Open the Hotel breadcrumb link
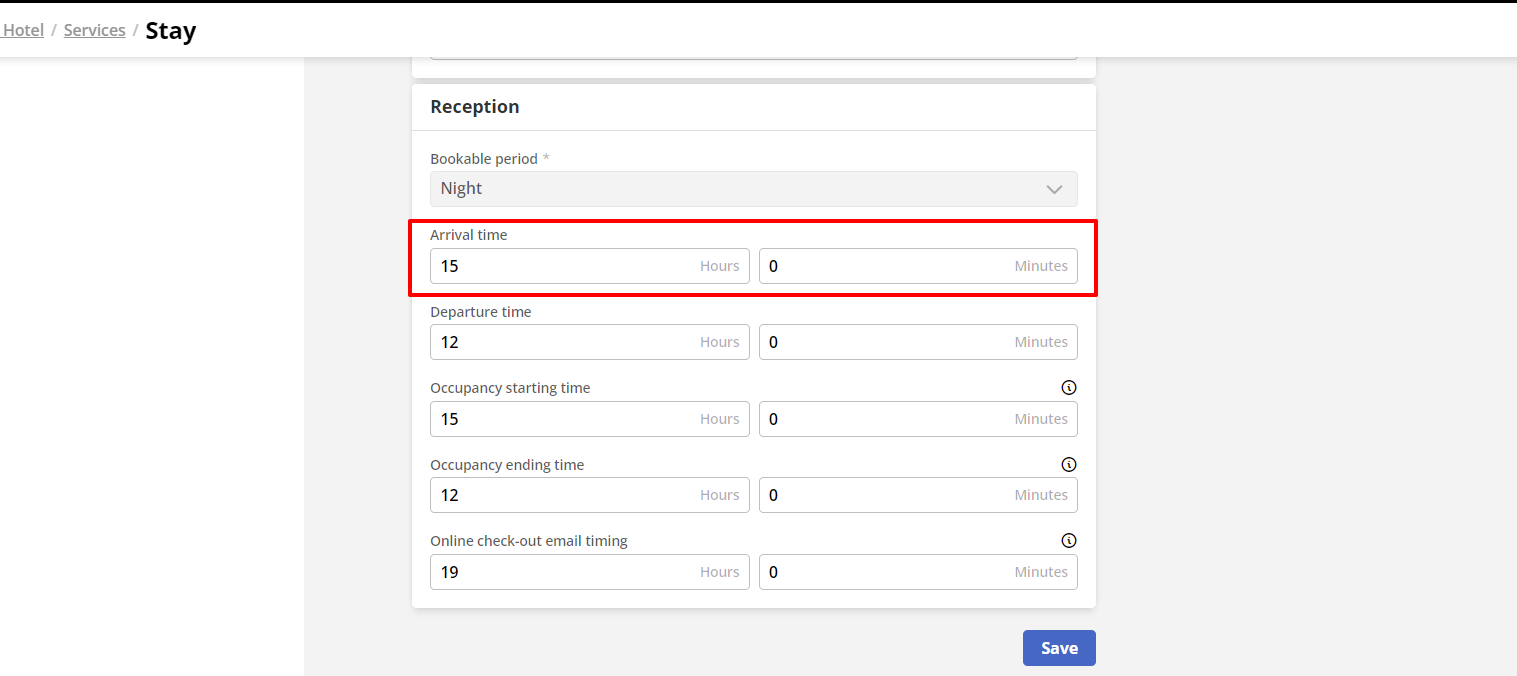This screenshot has width=1517, height=676. pos(22,30)
